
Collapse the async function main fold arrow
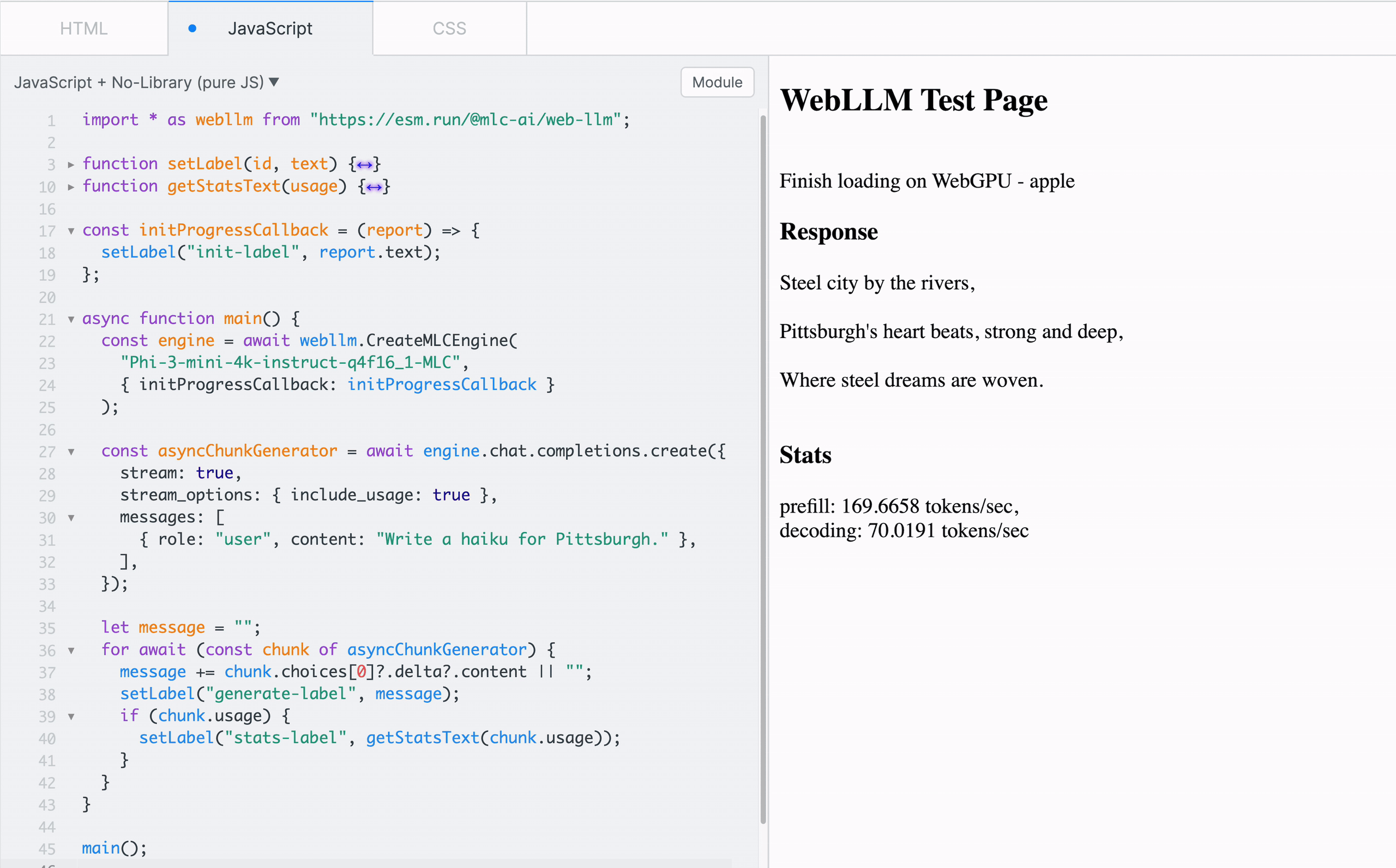70,319
